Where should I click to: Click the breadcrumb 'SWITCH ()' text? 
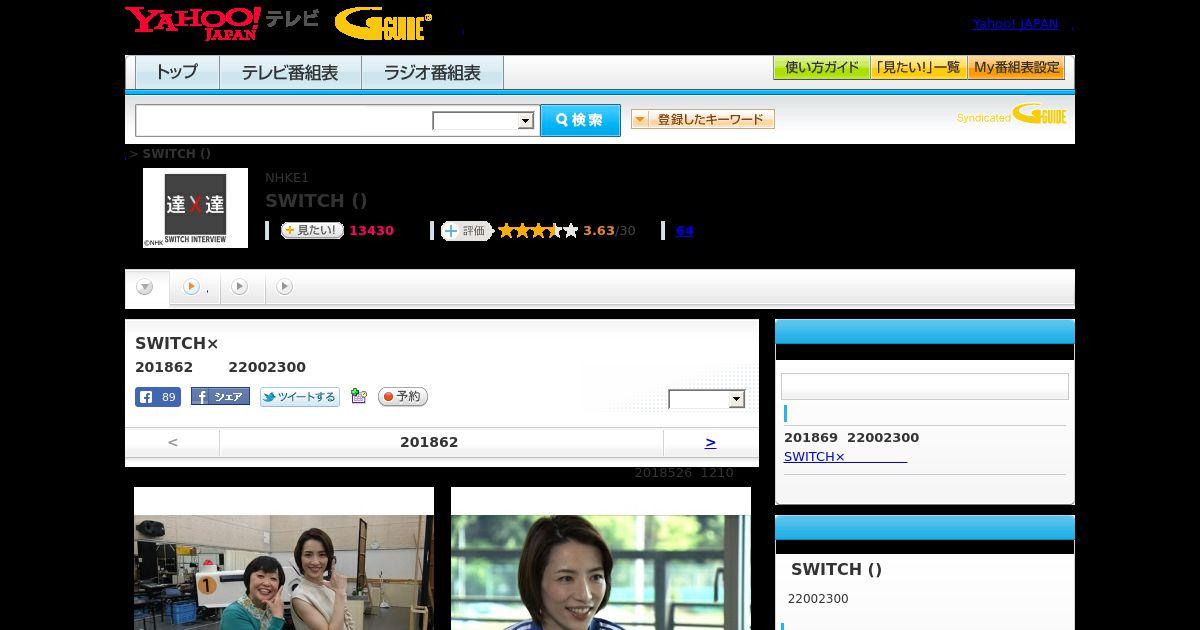[177, 154]
